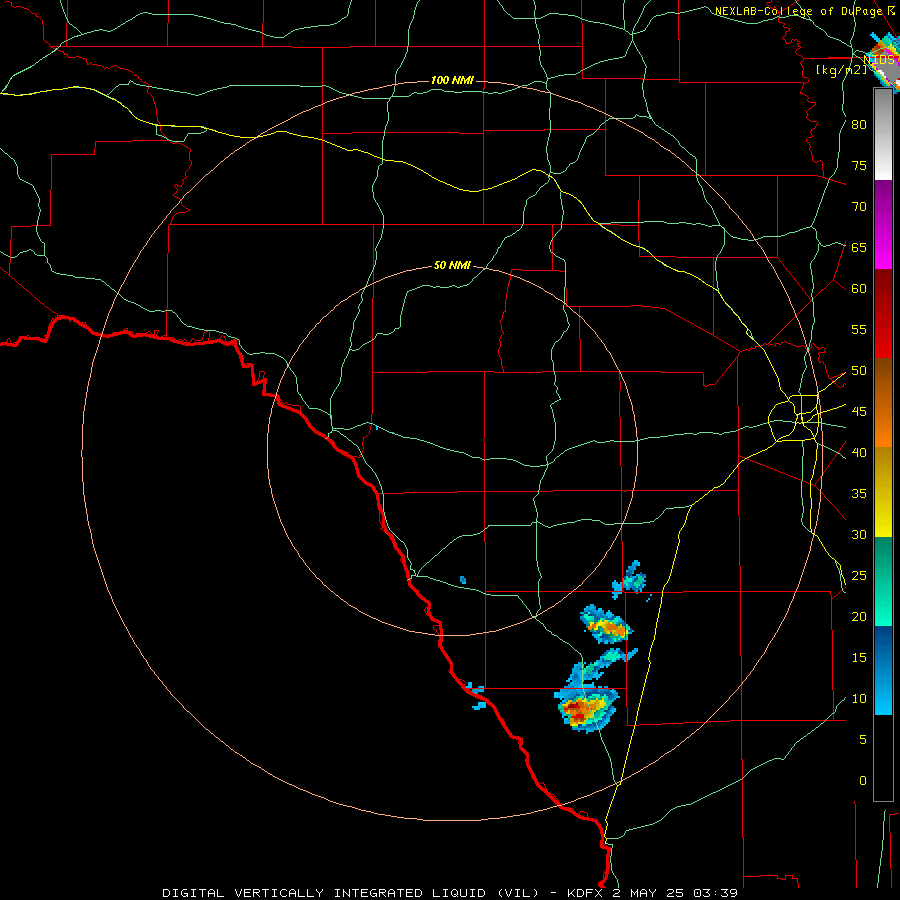Viewport: 900px width, 900px height.
Task: Select the 30 value on the VIL scale
Action: 859,534
